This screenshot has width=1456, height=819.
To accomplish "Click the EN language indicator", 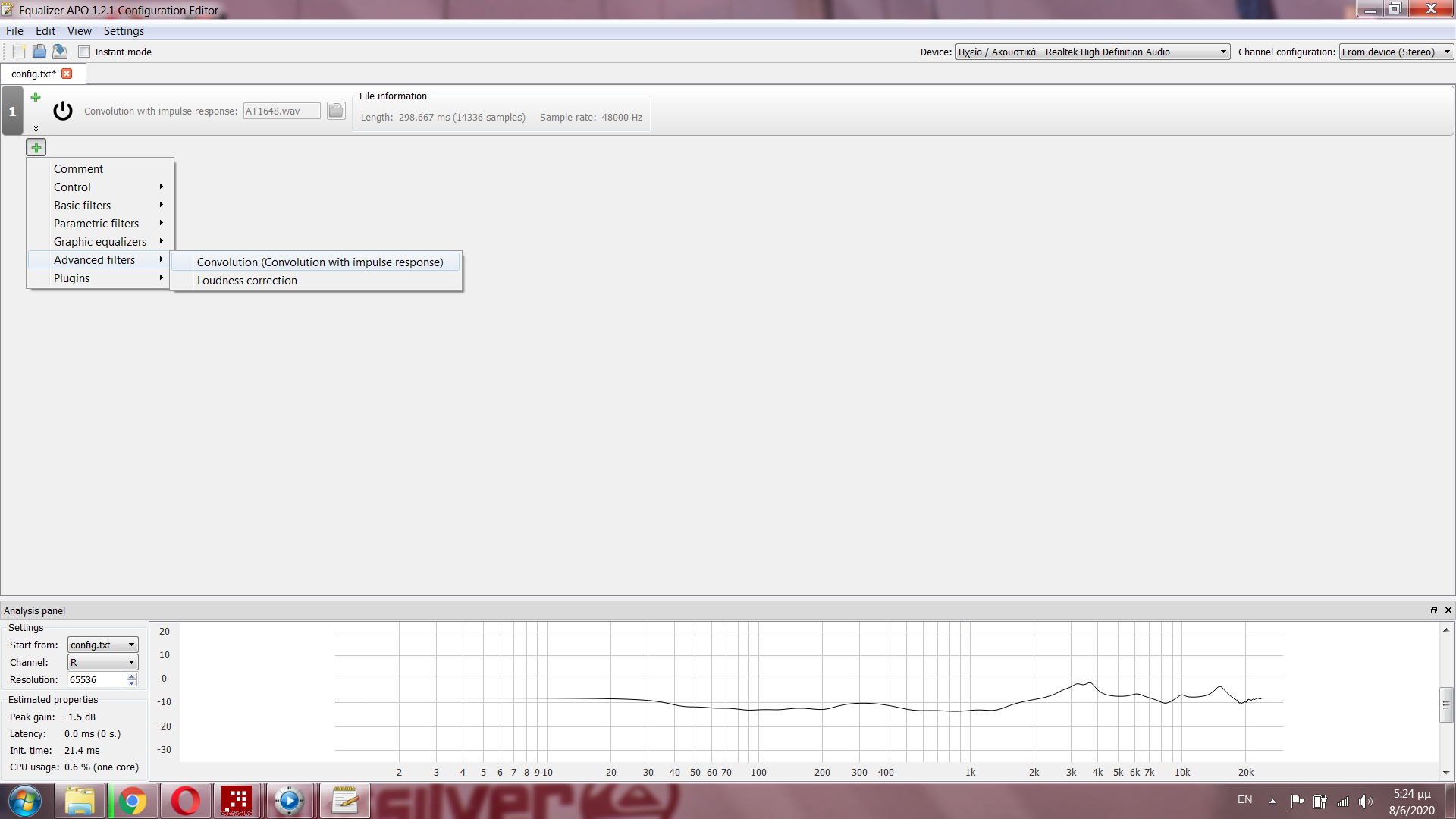I will click(1245, 800).
